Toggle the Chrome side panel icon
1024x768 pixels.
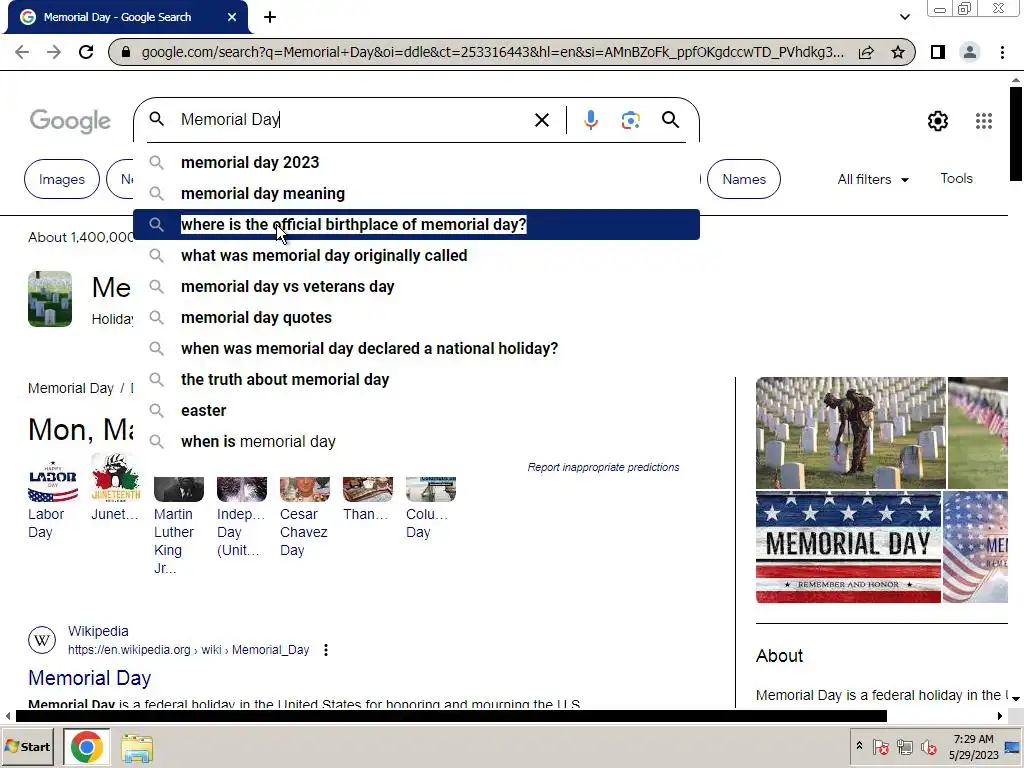[938, 52]
